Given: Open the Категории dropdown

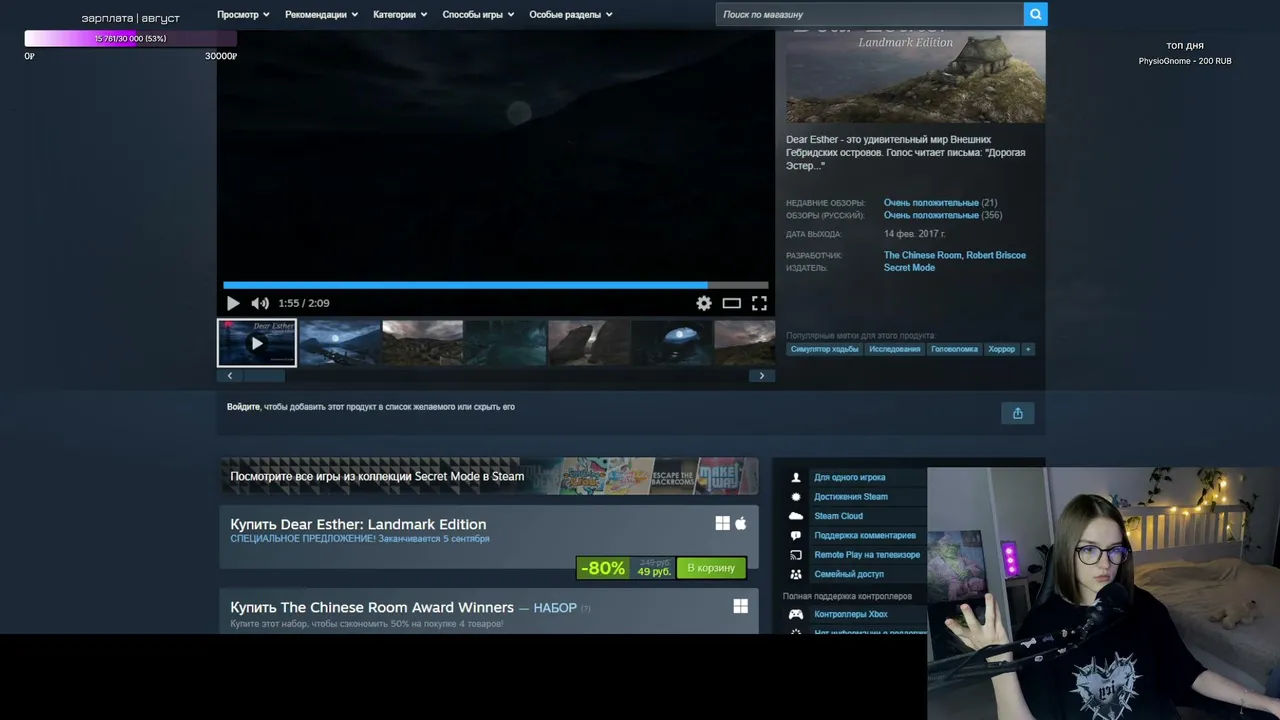Looking at the screenshot, I should [x=400, y=14].
